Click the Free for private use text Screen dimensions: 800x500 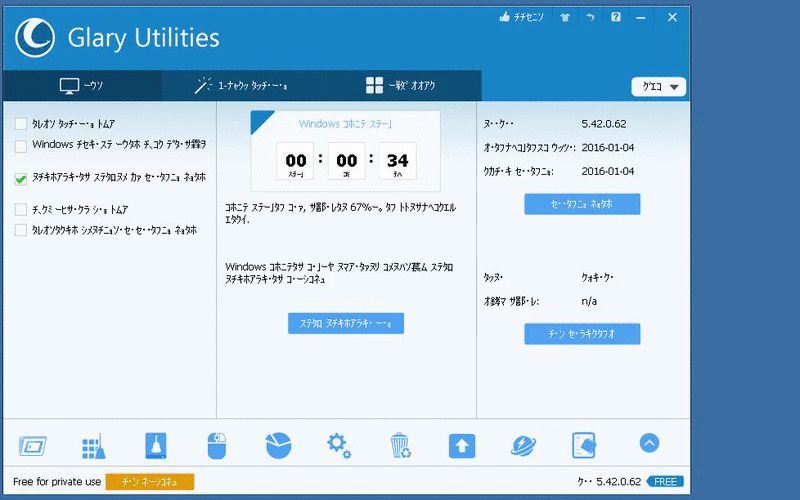coord(57,482)
